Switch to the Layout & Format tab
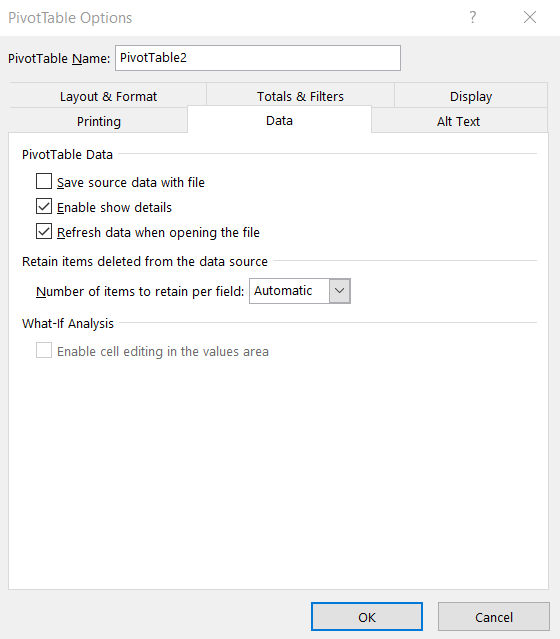The width and height of the screenshot is (560, 639). (108, 96)
